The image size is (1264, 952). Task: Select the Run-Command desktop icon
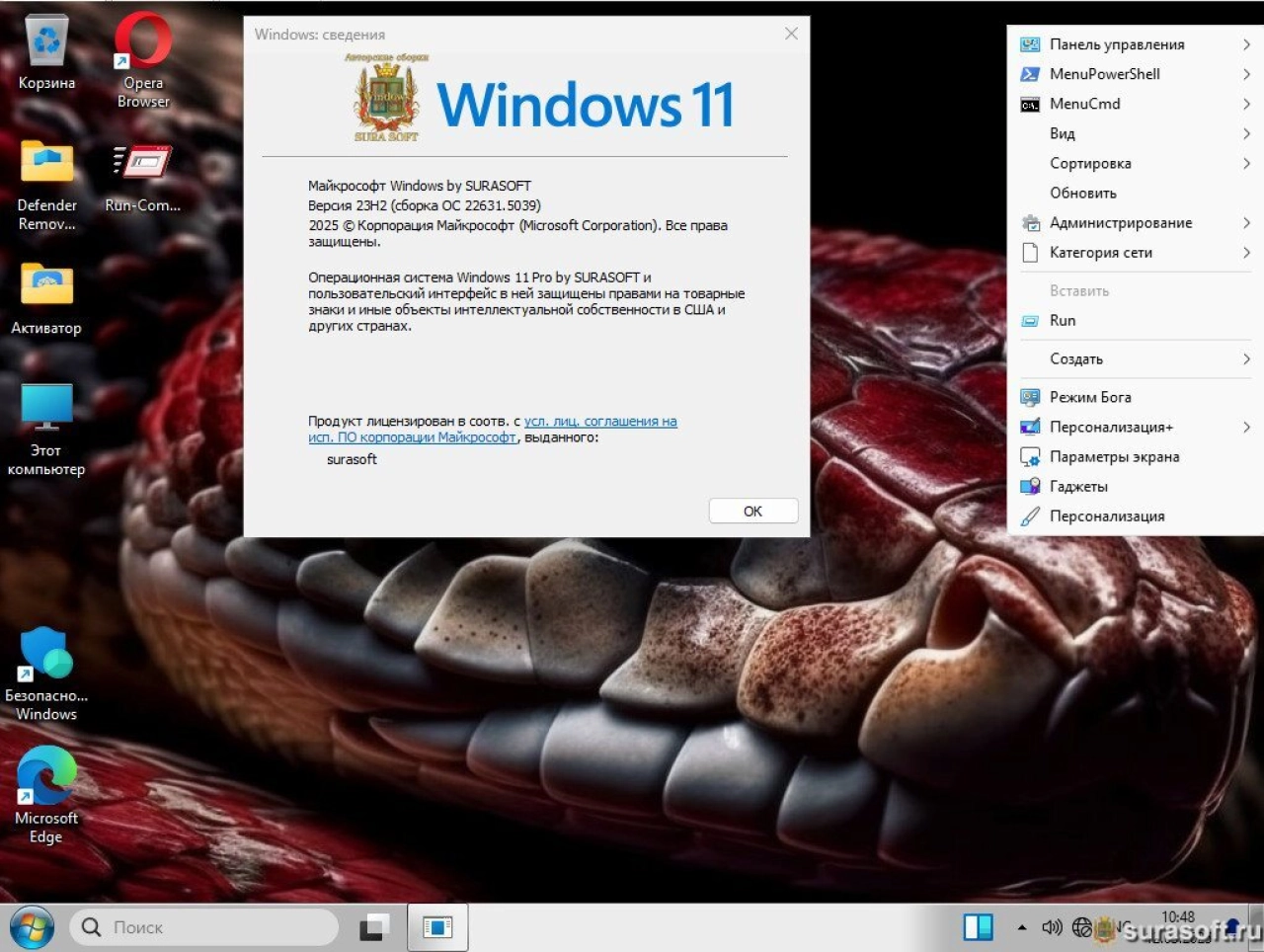pos(142,178)
